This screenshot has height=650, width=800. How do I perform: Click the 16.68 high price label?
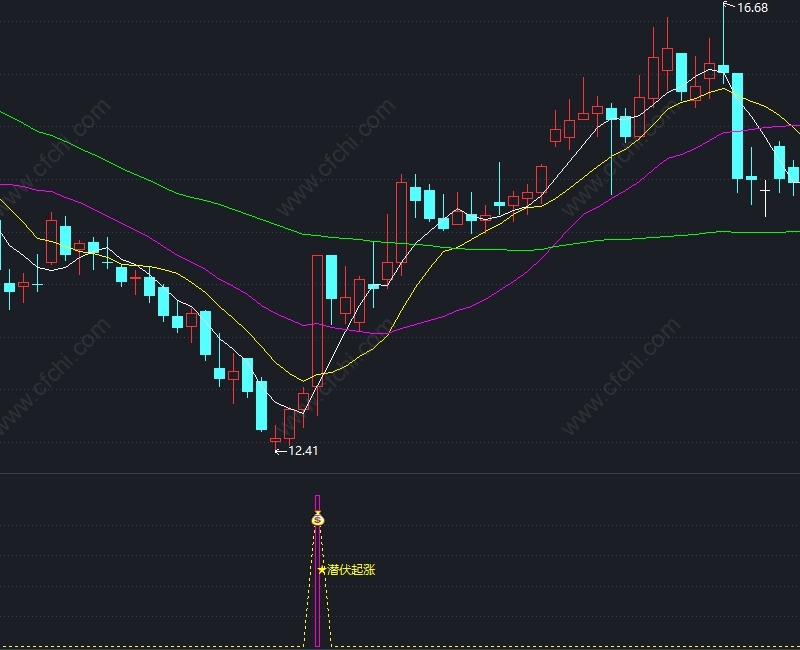pos(753,8)
